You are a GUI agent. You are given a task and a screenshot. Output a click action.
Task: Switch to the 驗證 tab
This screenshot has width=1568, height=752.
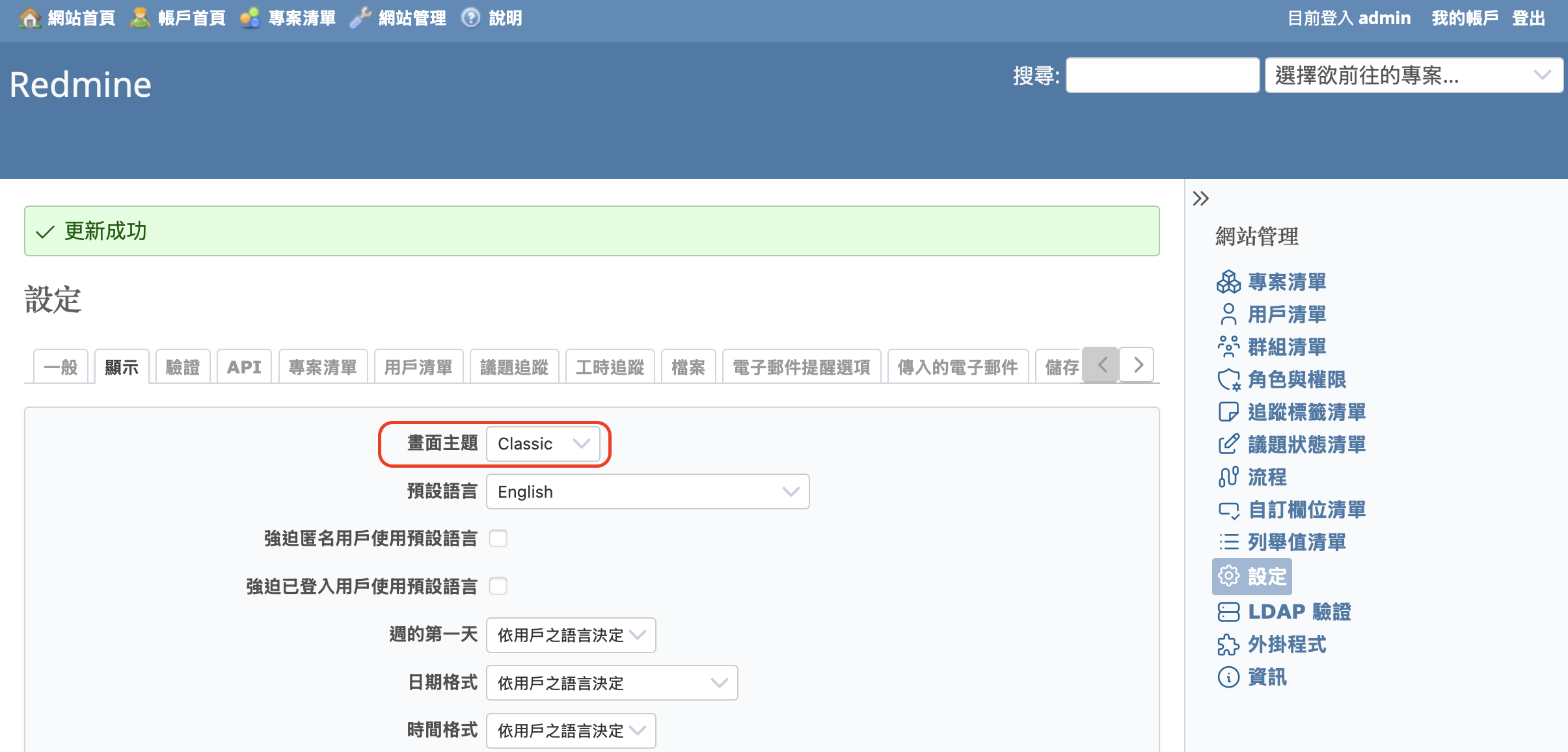point(183,367)
